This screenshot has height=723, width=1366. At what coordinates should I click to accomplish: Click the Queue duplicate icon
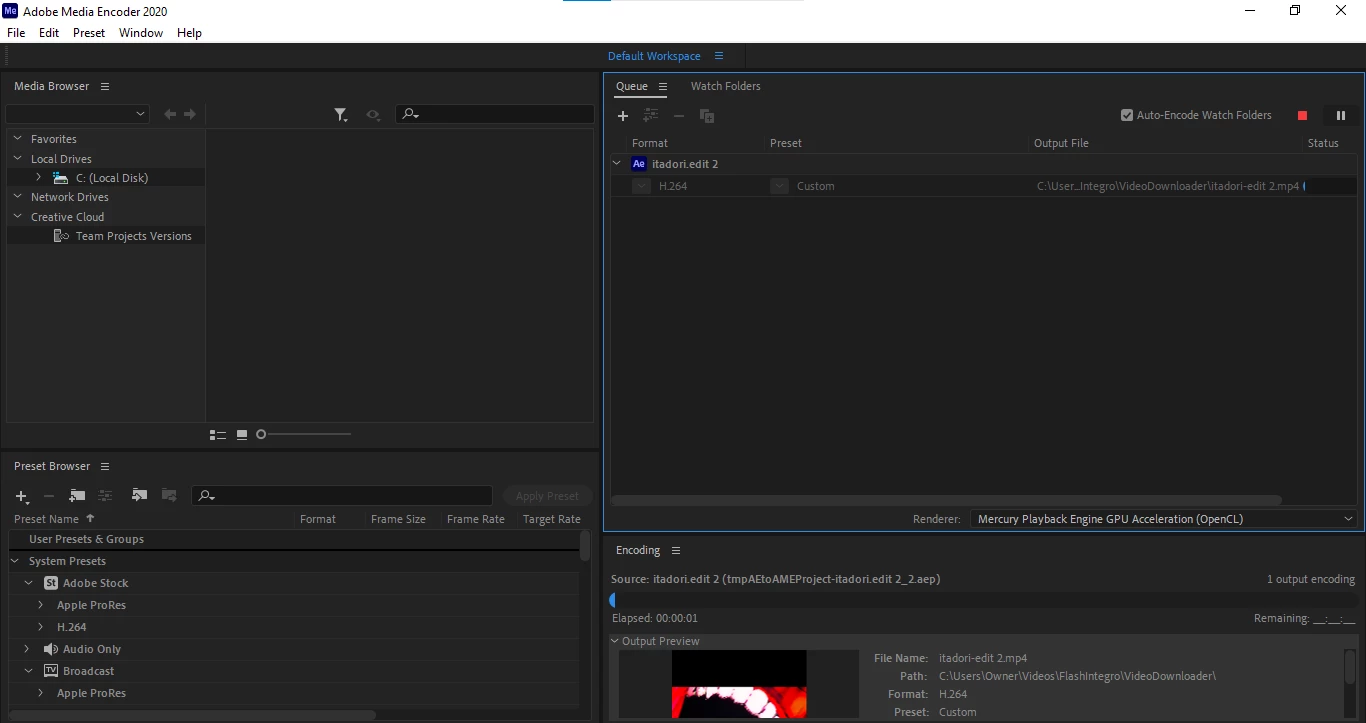[707, 116]
